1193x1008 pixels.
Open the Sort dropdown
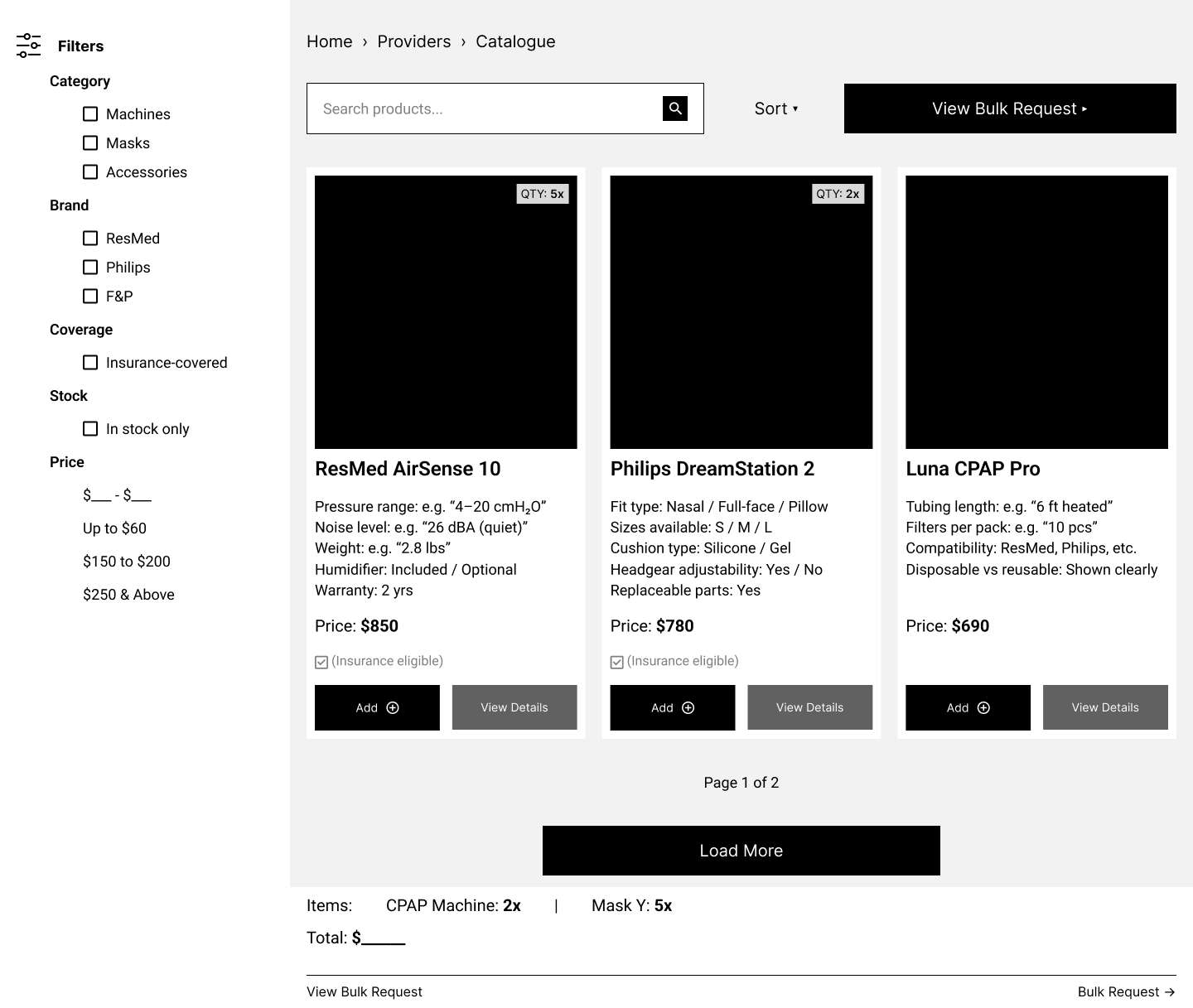click(x=776, y=109)
